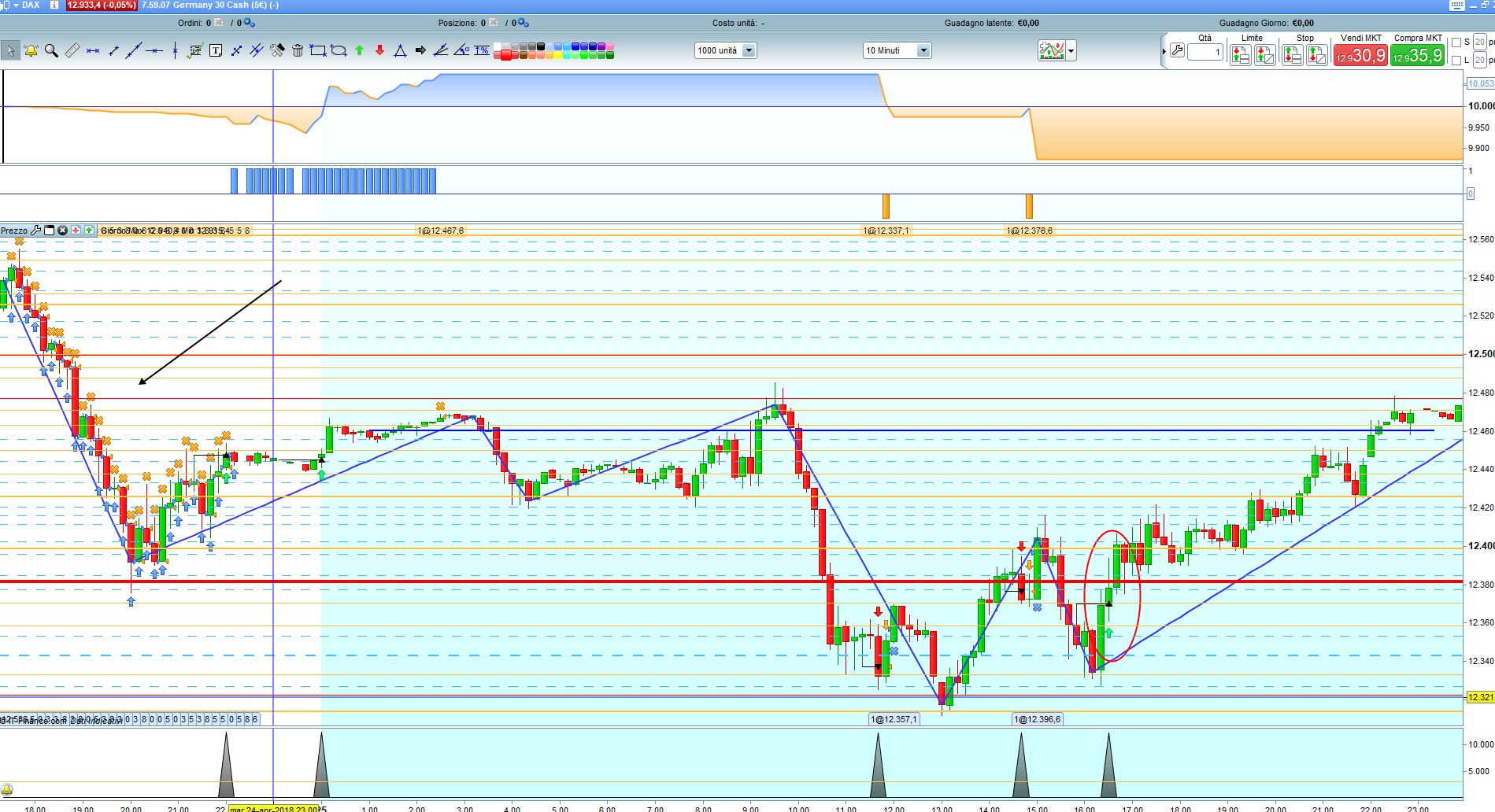The height and width of the screenshot is (812, 1495).
Task: Insert a green up arrow marker
Action: tap(359, 51)
